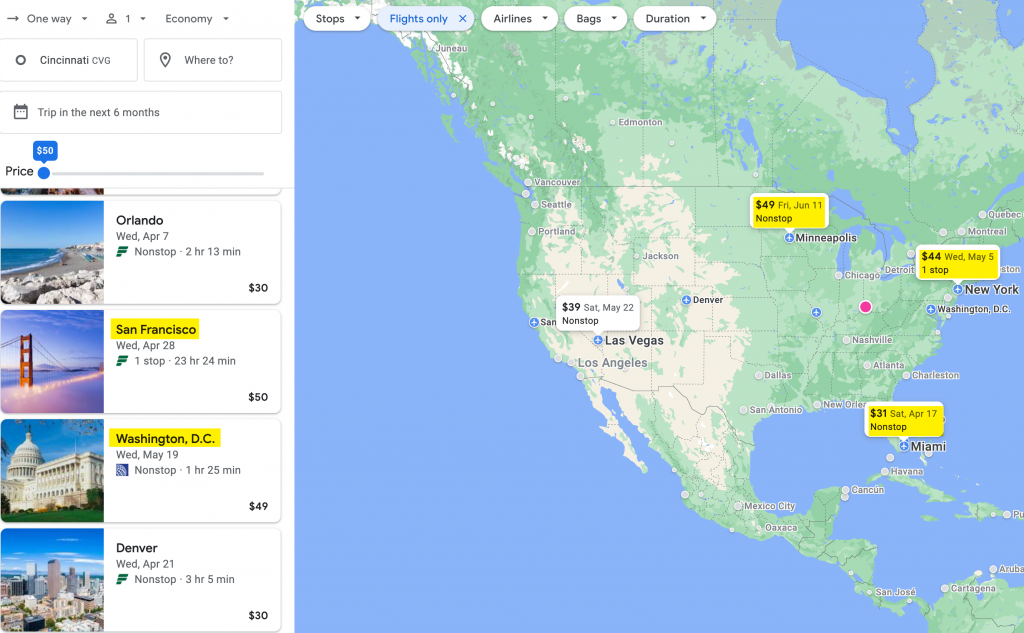Viewport: 1024px width, 633px height.
Task: Open Trip in the next 6 months field
Action: click(x=140, y=112)
